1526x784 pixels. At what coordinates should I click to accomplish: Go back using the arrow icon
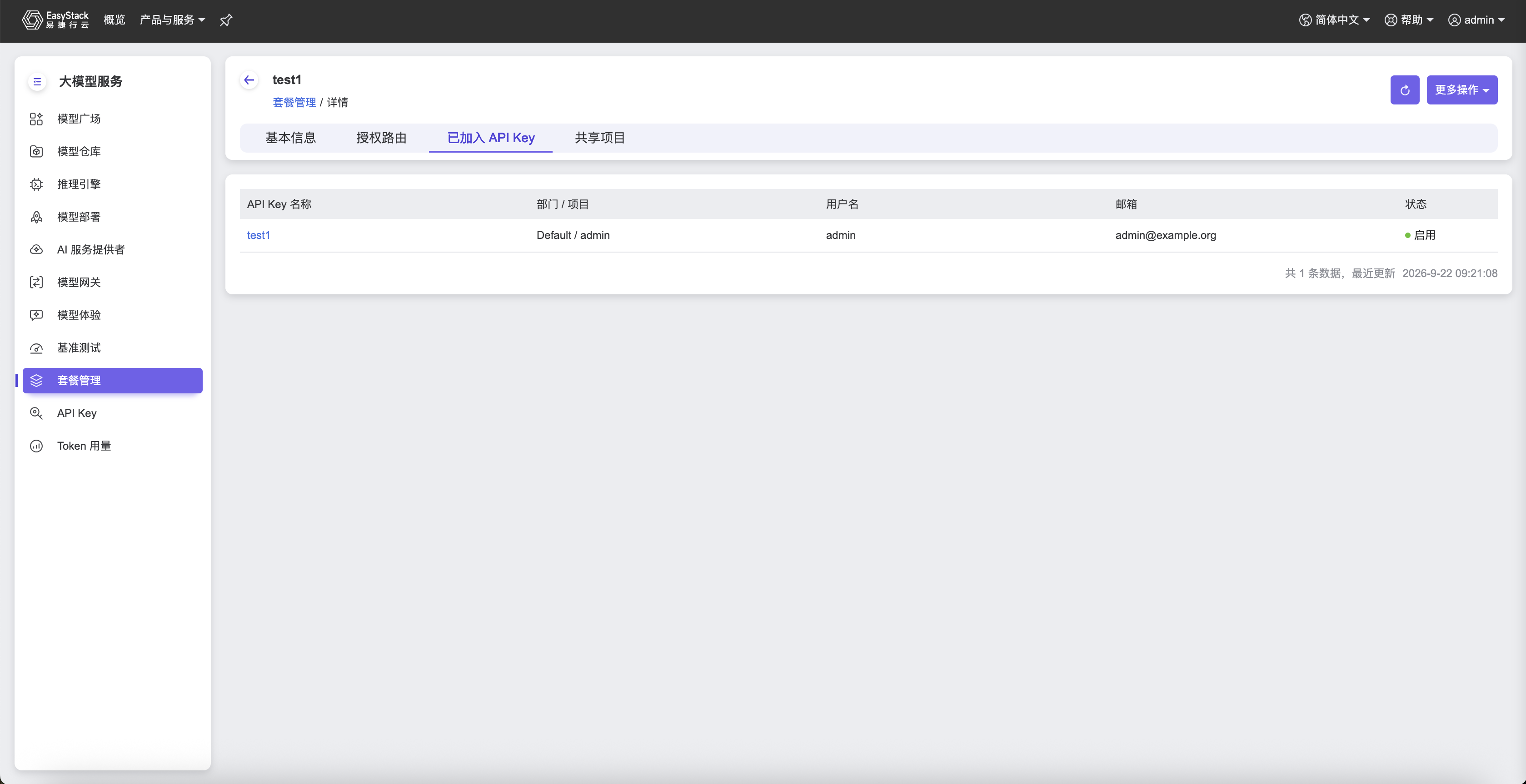(x=249, y=80)
